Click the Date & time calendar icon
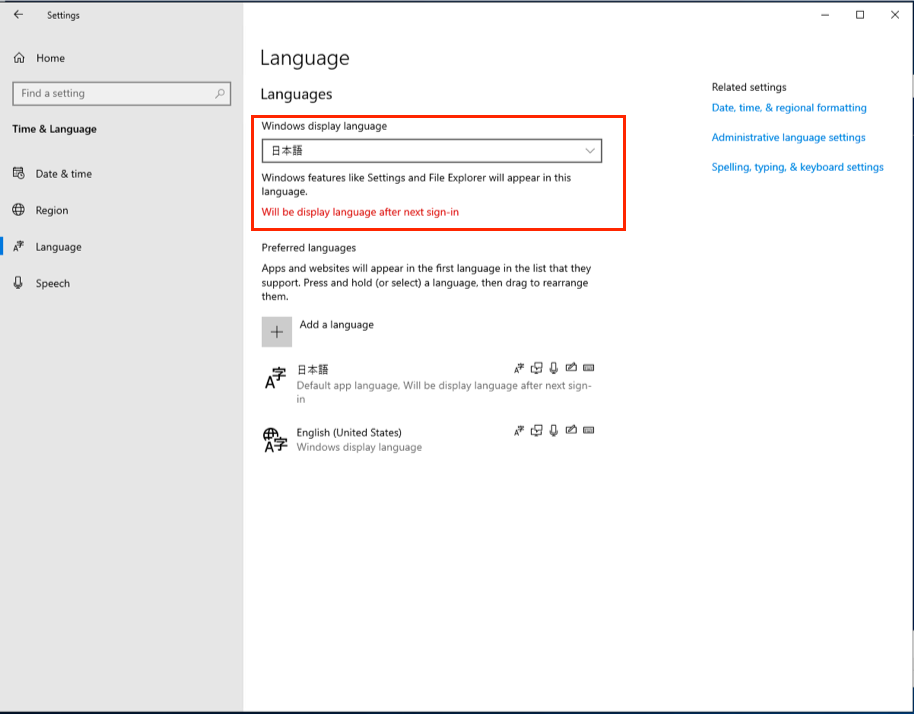 tap(19, 173)
